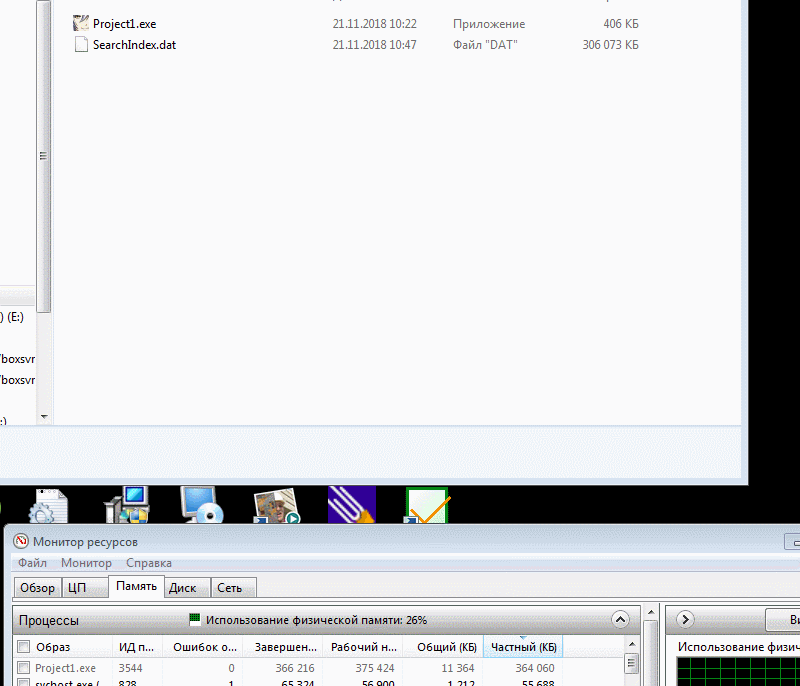
Task: Click the 306 073 КБ size value
Action: point(610,45)
